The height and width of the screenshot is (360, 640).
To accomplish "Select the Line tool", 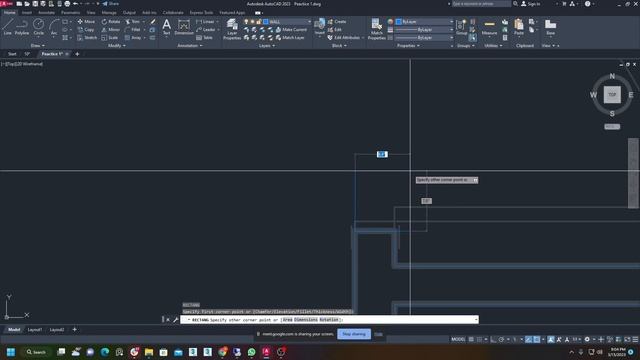I will coord(7,27).
